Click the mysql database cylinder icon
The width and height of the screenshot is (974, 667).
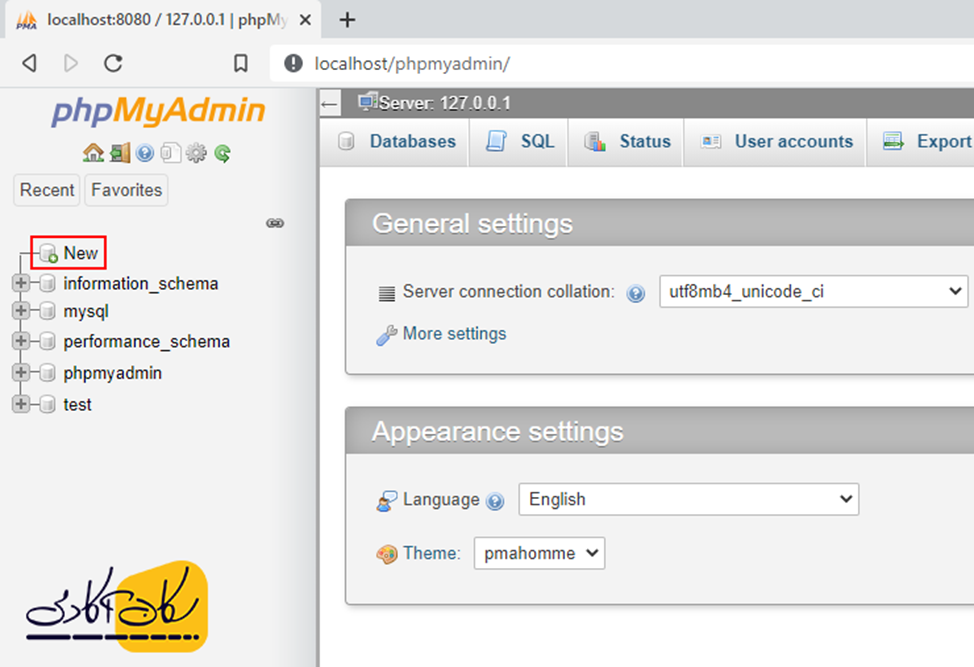pos(47,311)
